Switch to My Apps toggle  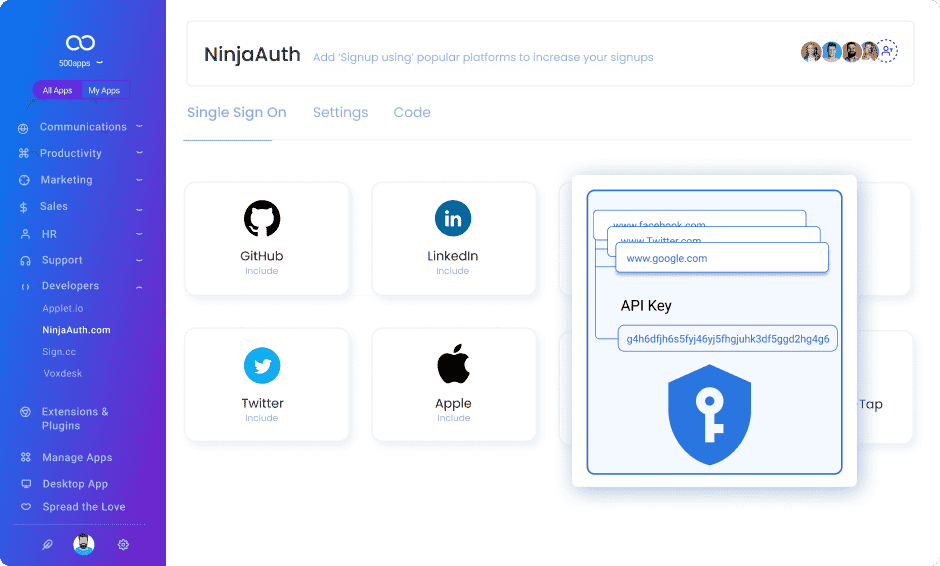click(x=104, y=91)
